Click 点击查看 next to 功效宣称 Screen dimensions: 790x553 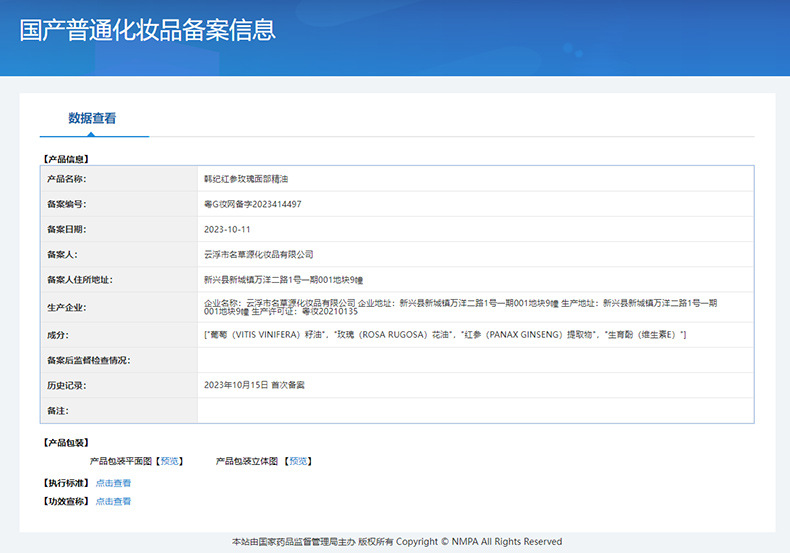click(x=113, y=501)
